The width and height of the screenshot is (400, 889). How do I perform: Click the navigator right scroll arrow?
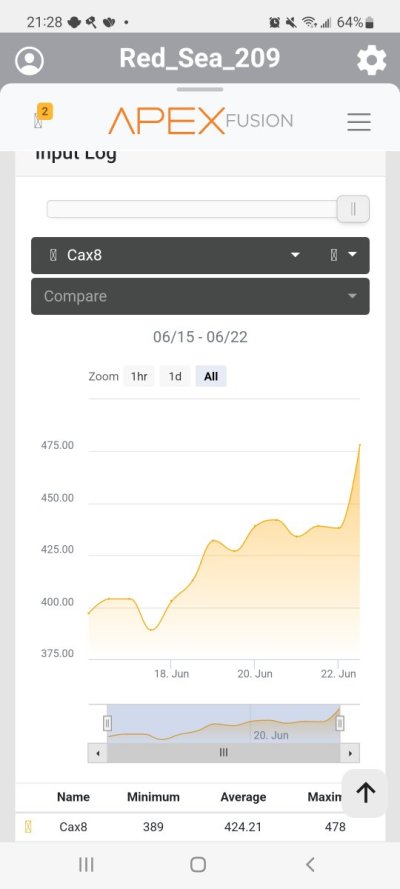tap(350, 753)
